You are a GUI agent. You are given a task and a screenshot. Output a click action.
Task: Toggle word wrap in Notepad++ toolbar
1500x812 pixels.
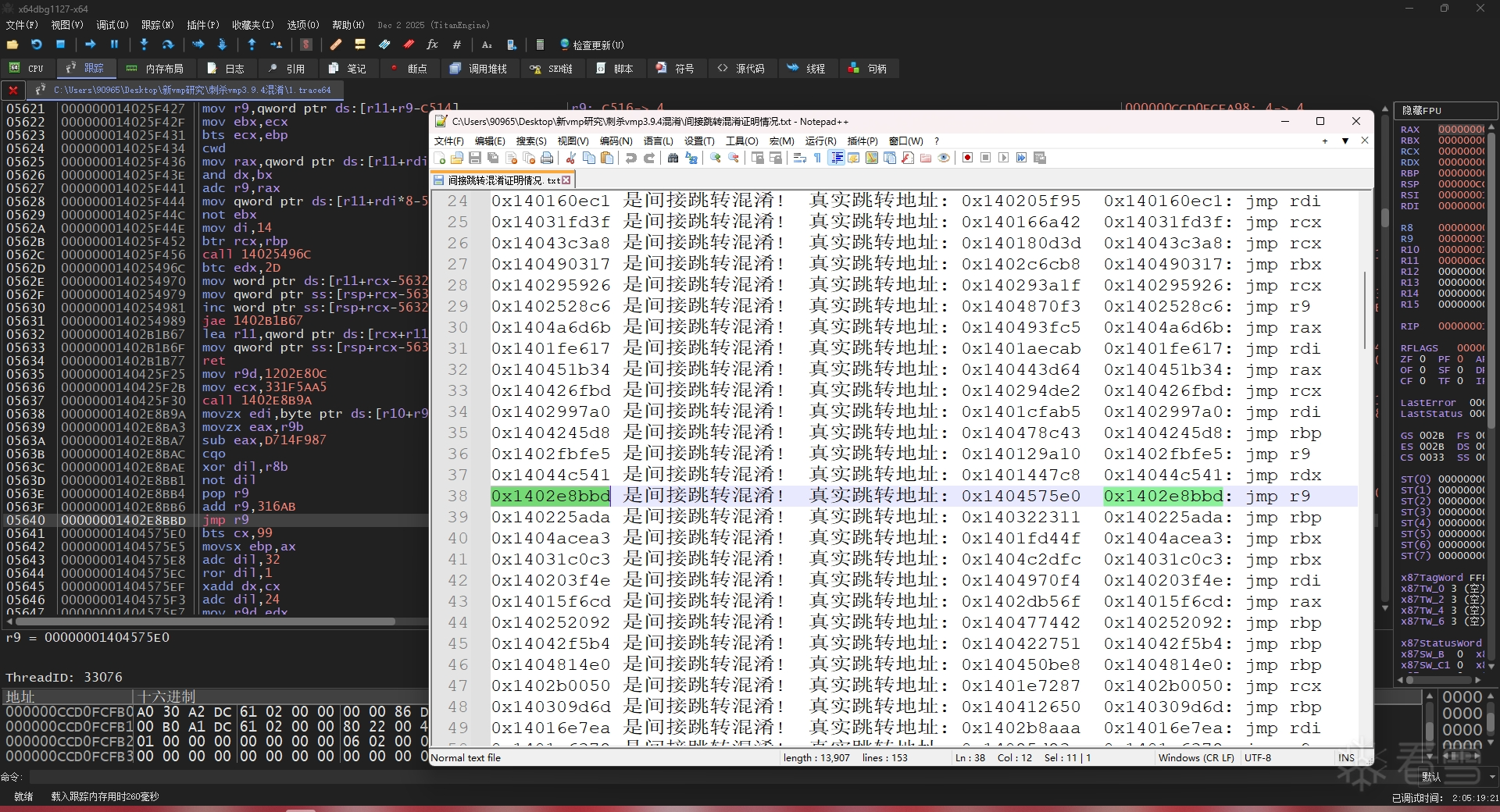coord(800,158)
